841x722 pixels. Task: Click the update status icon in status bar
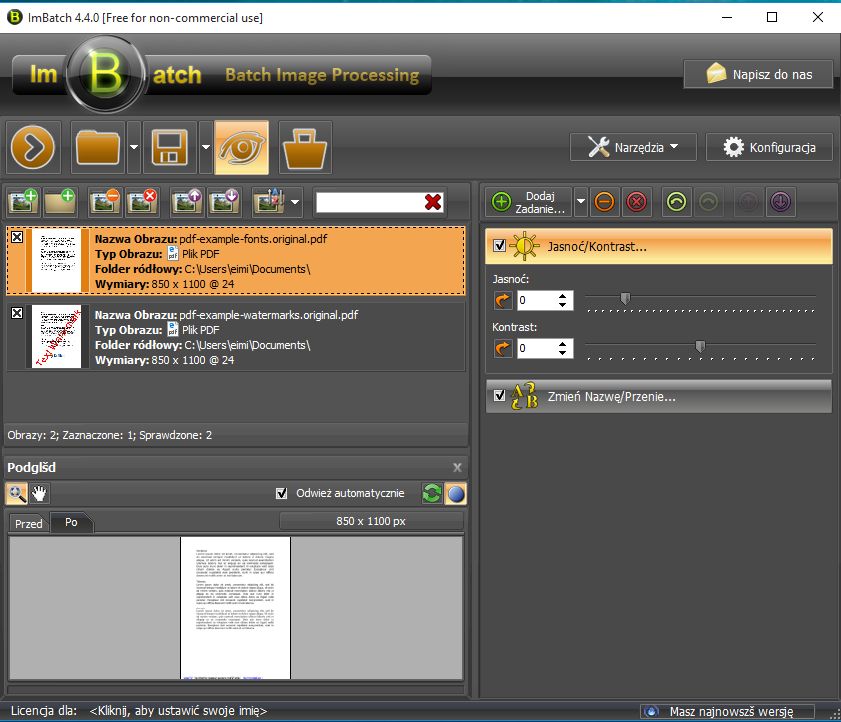(651, 711)
